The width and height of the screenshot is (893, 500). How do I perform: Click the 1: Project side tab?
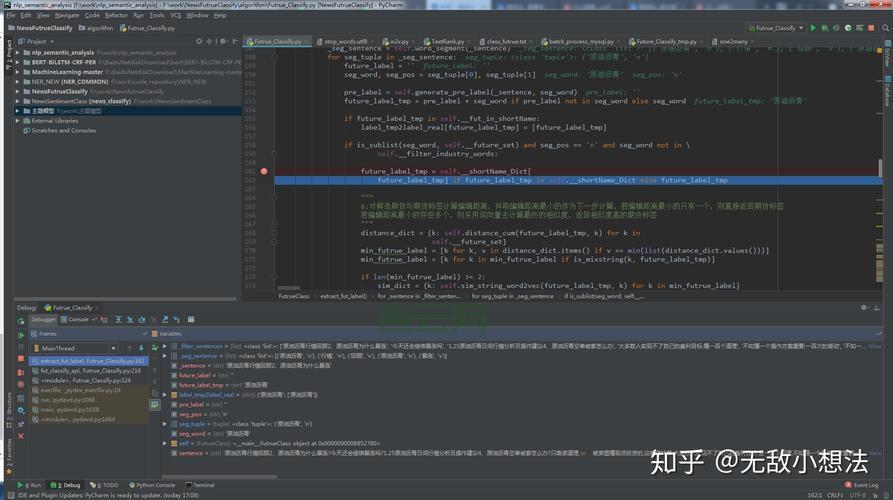(x=9, y=55)
